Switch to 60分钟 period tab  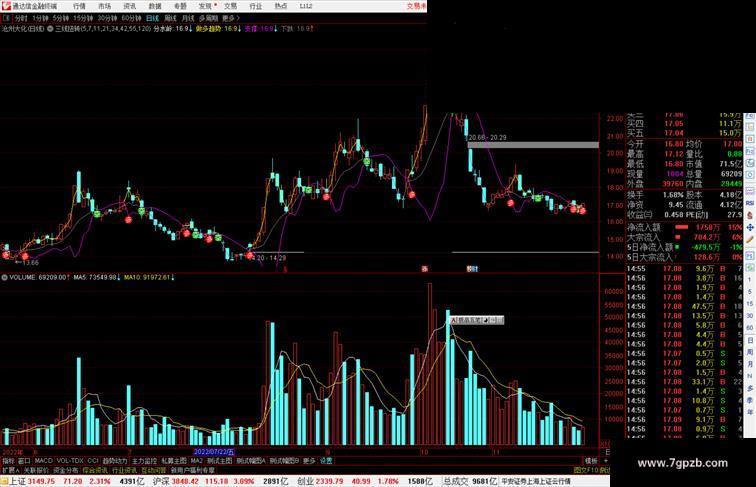131,18
